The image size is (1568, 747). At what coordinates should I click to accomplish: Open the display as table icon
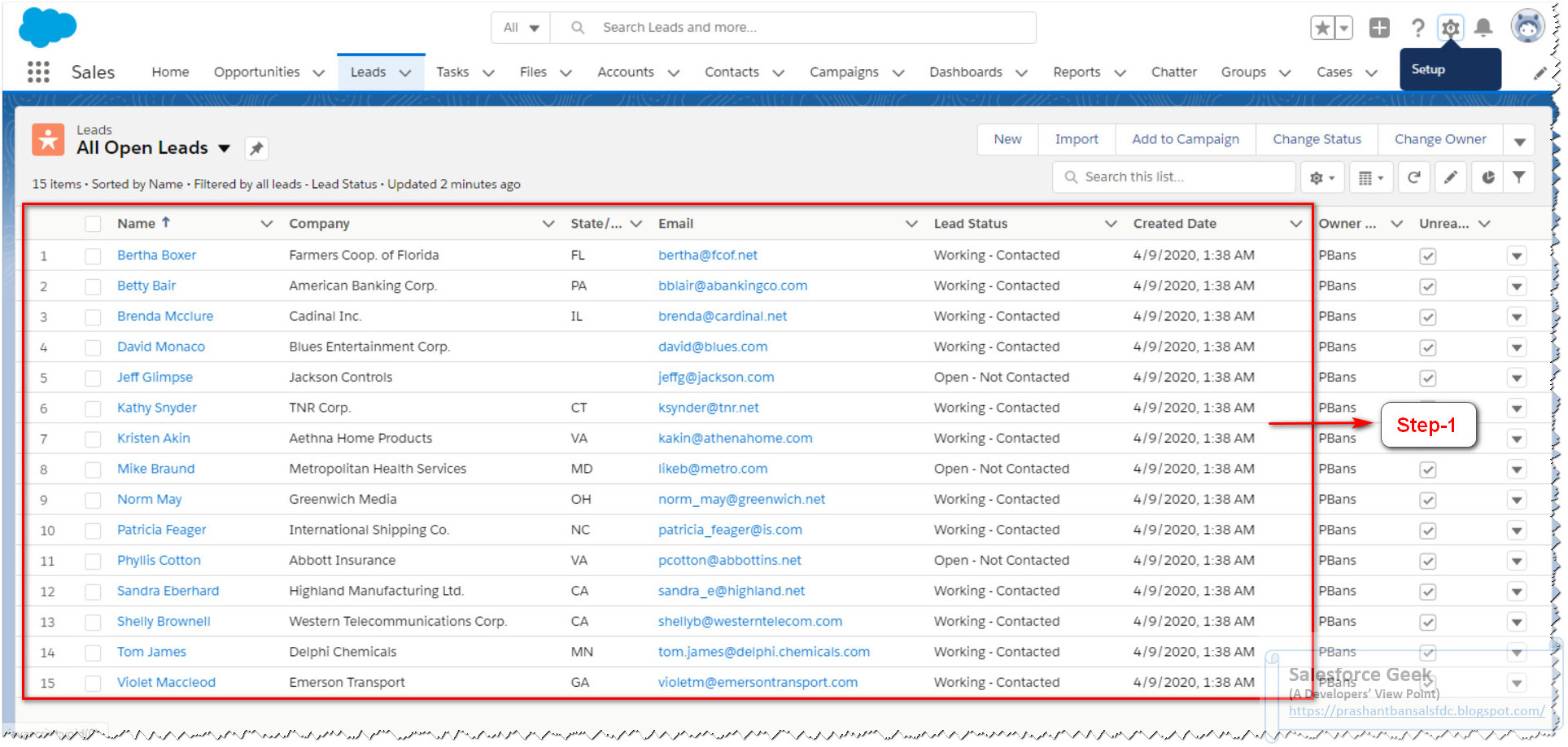pos(1371,177)
